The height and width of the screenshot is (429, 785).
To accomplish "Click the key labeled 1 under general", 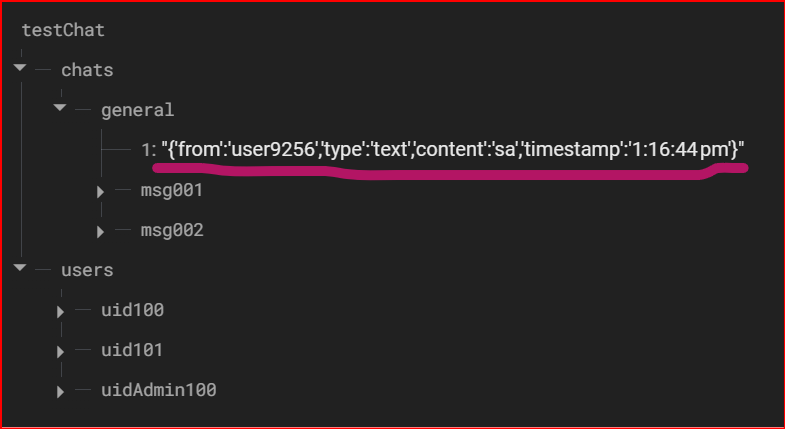I will 147,150.
